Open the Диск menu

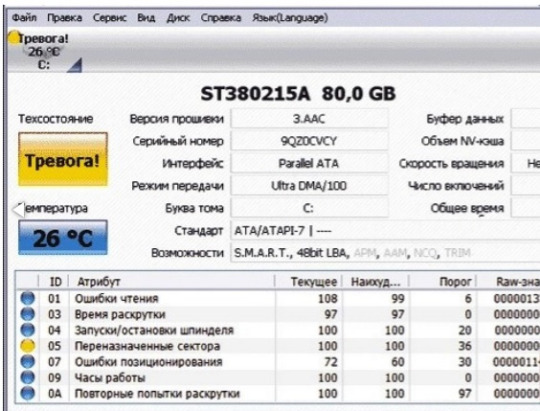178,18
